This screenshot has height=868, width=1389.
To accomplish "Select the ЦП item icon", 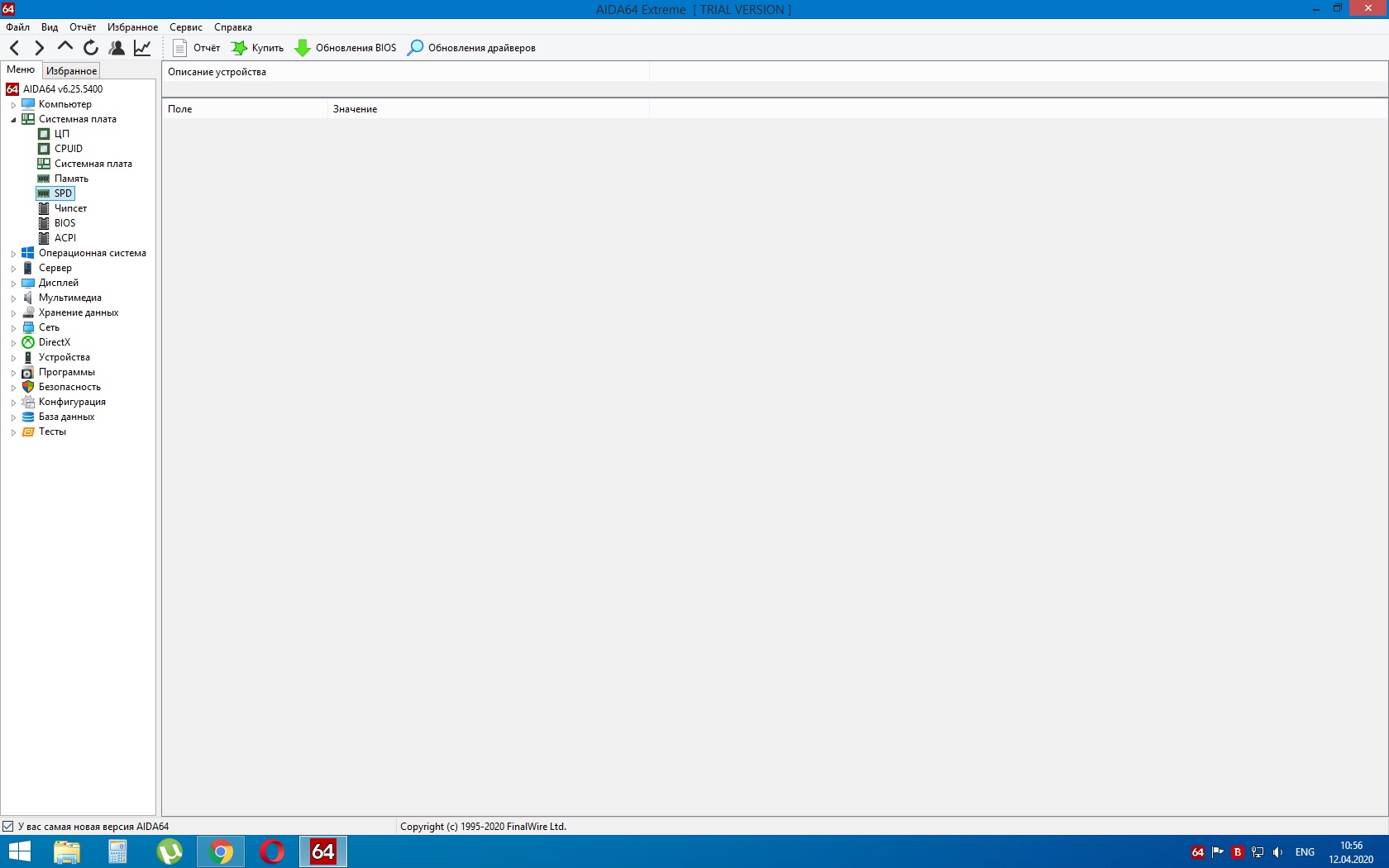I will [44, 134].
